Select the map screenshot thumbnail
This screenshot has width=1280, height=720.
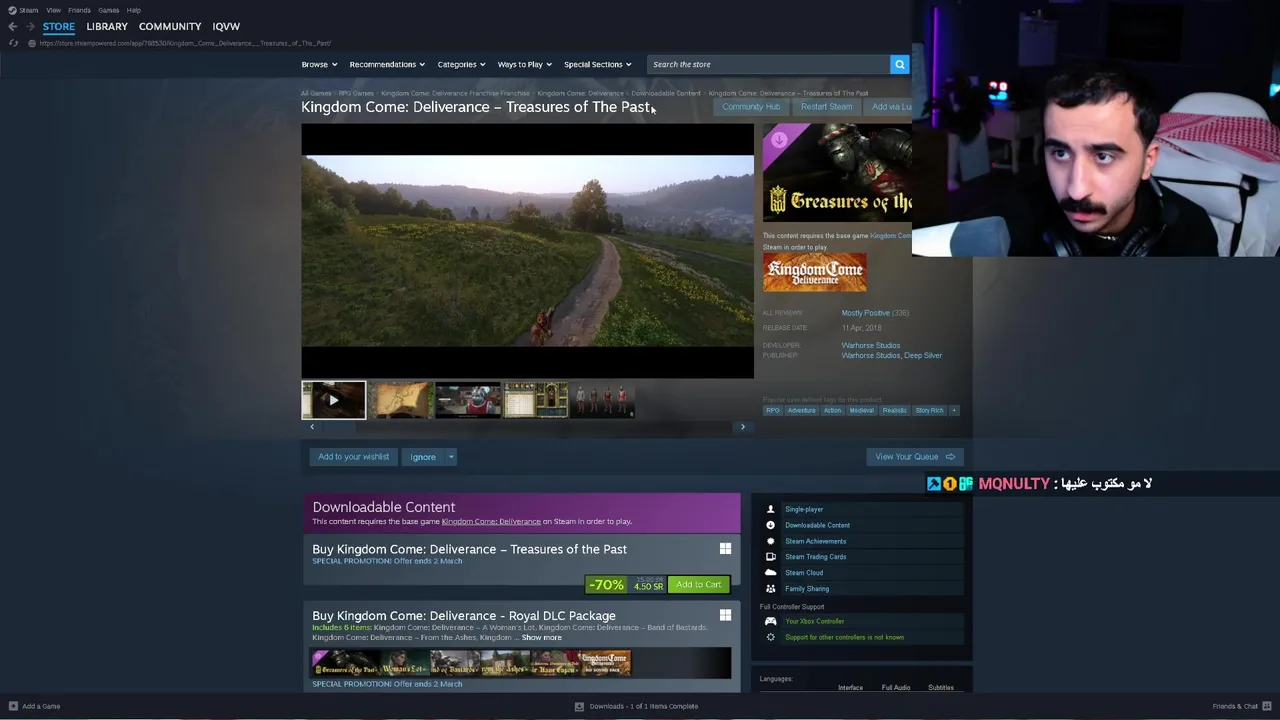click(401, 400)
